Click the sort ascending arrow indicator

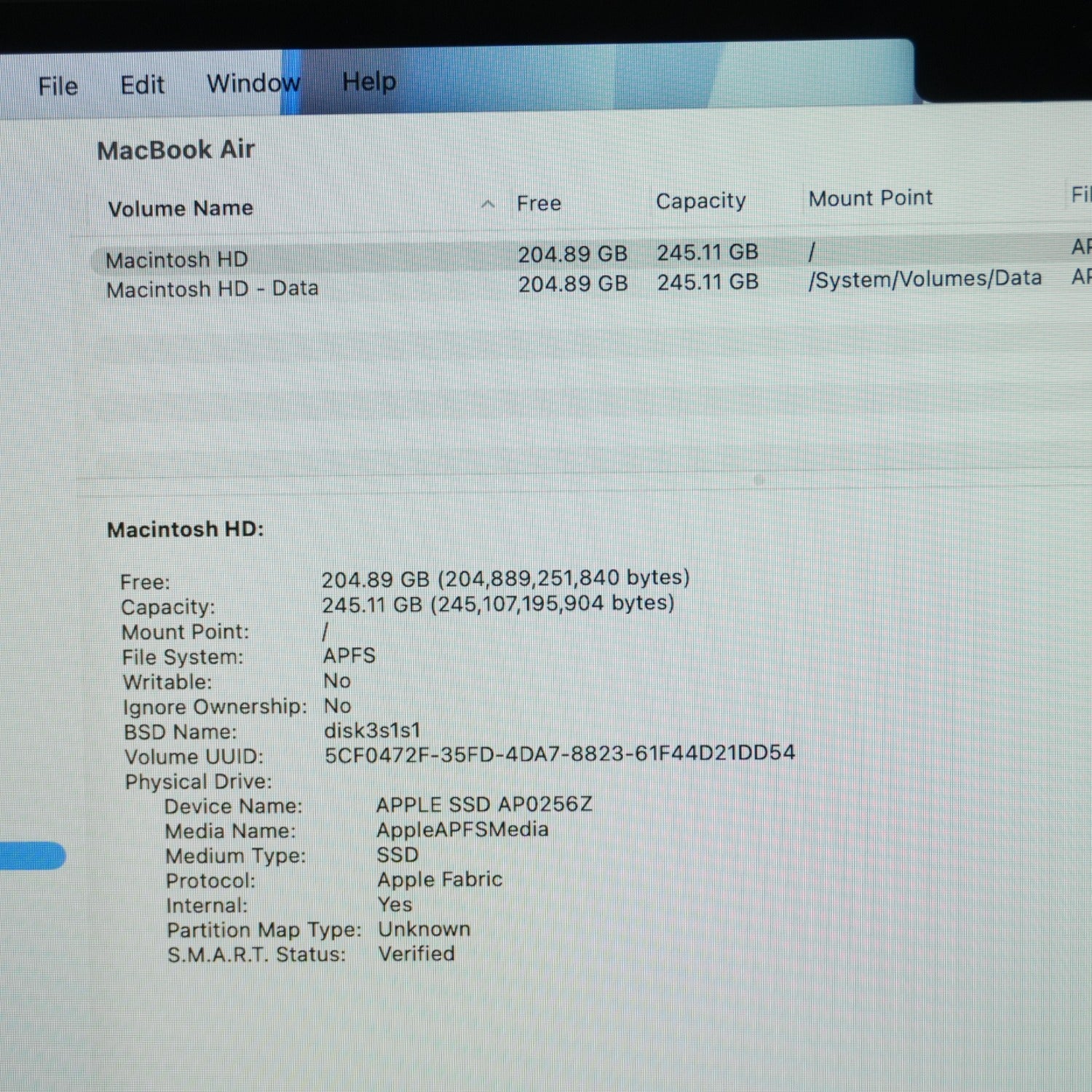point(488,205)
